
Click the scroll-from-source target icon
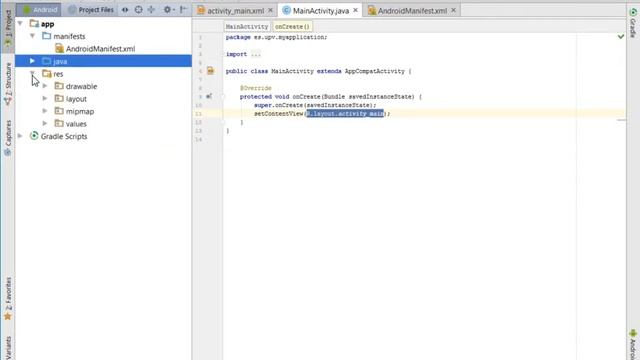[138, 9]
